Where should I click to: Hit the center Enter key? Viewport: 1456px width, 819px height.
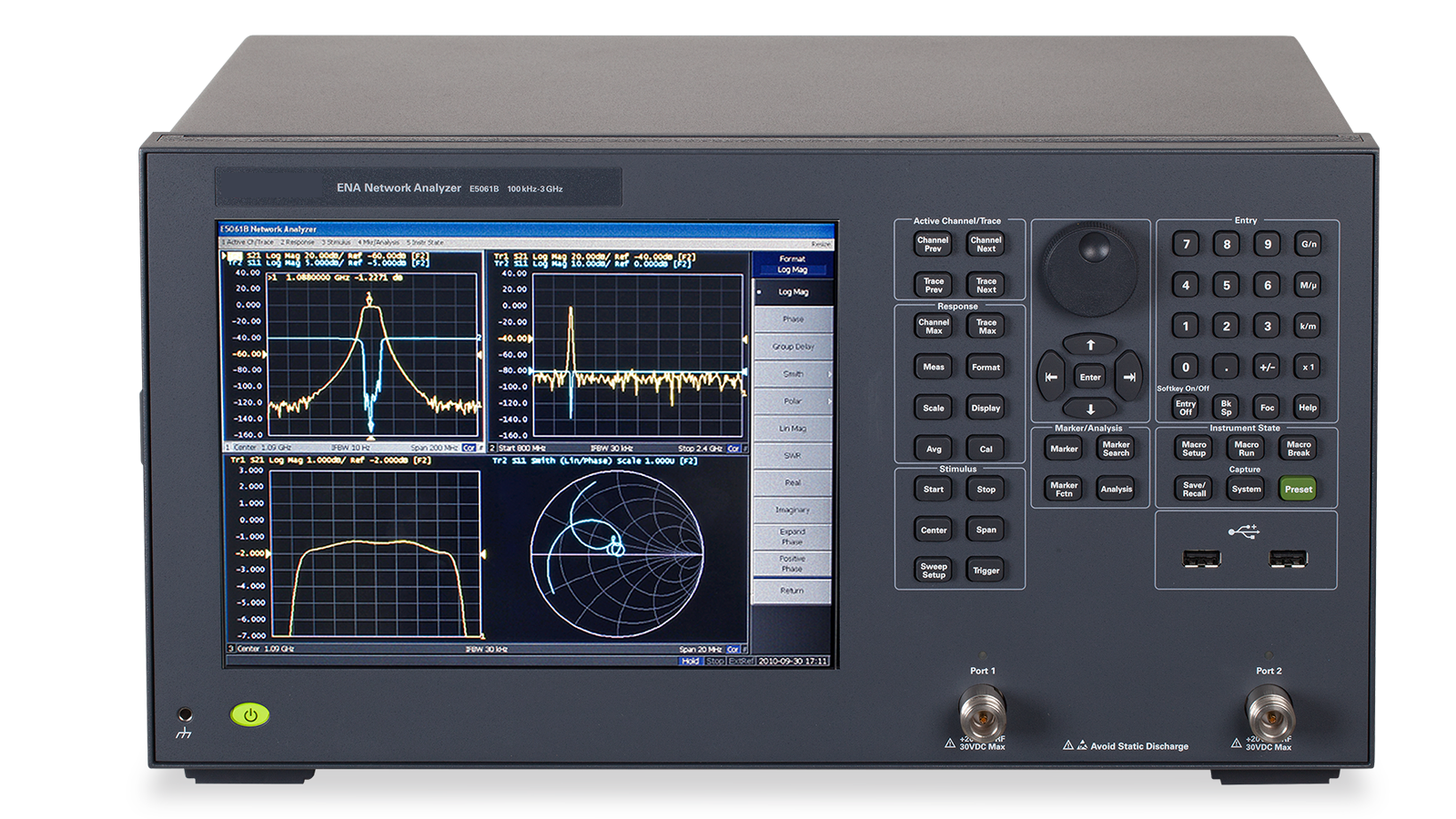(x=1090, y=377)
